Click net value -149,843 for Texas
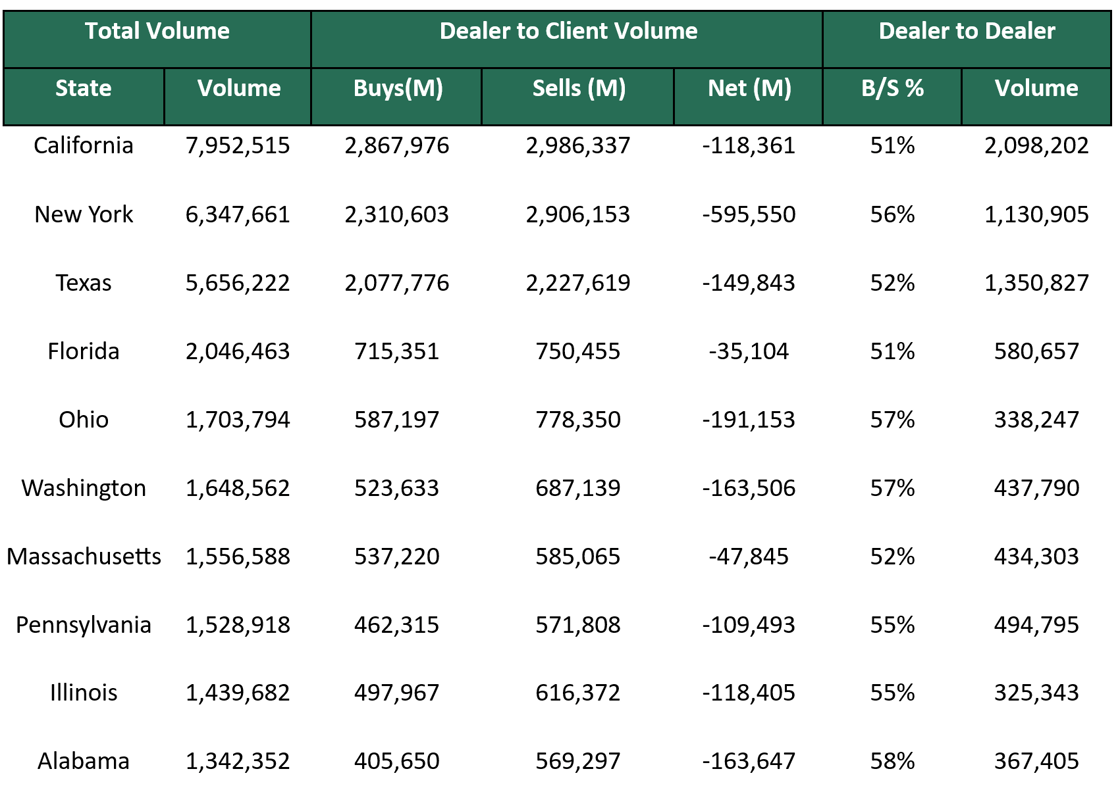The width and height of the screenshot is (1120, 792). point(749,283)
